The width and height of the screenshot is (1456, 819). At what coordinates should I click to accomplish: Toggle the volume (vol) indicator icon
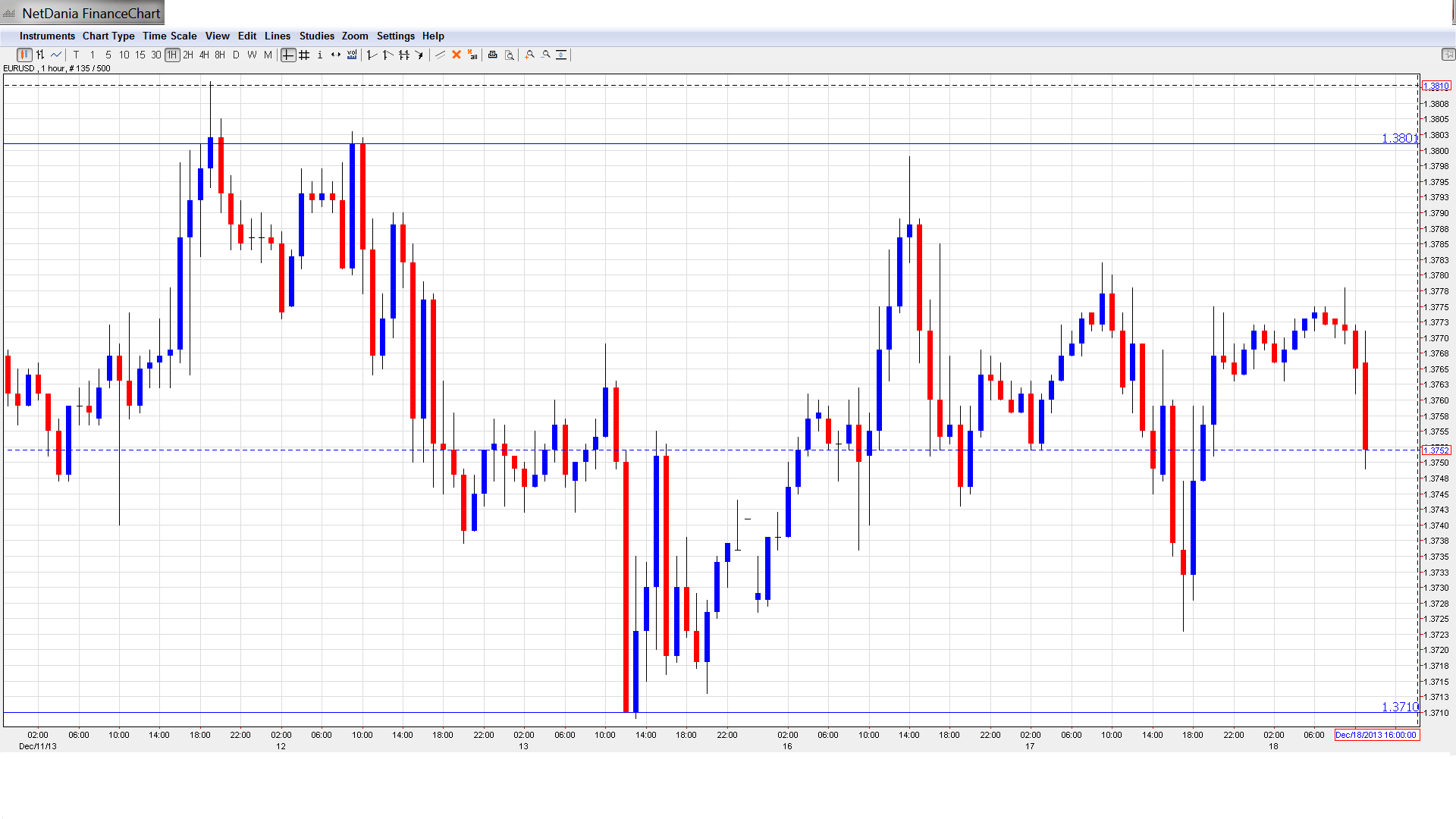(x=352, y=55)
